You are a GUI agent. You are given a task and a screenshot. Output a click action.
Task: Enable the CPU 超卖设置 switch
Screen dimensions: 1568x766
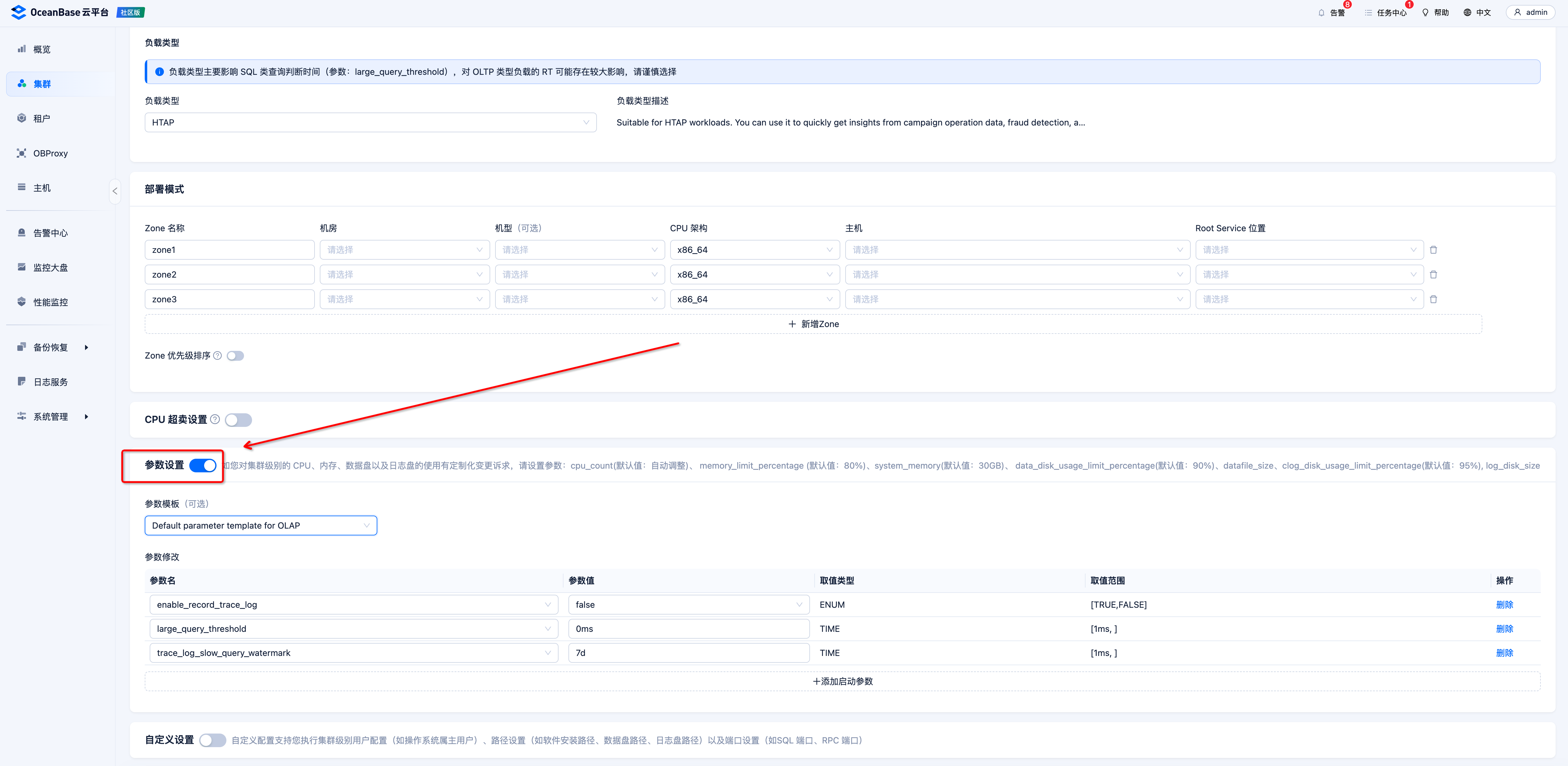point(238,420)
